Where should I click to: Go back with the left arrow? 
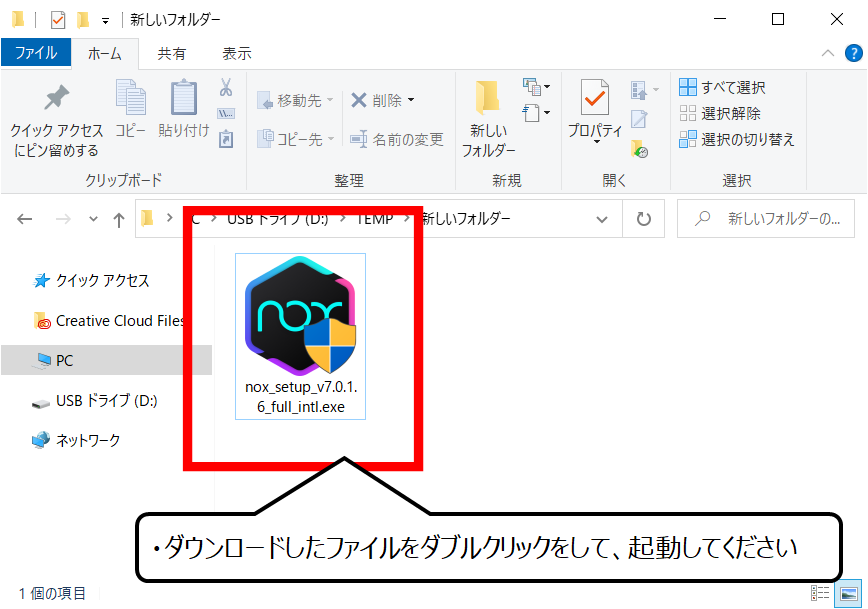coord(24,219)
